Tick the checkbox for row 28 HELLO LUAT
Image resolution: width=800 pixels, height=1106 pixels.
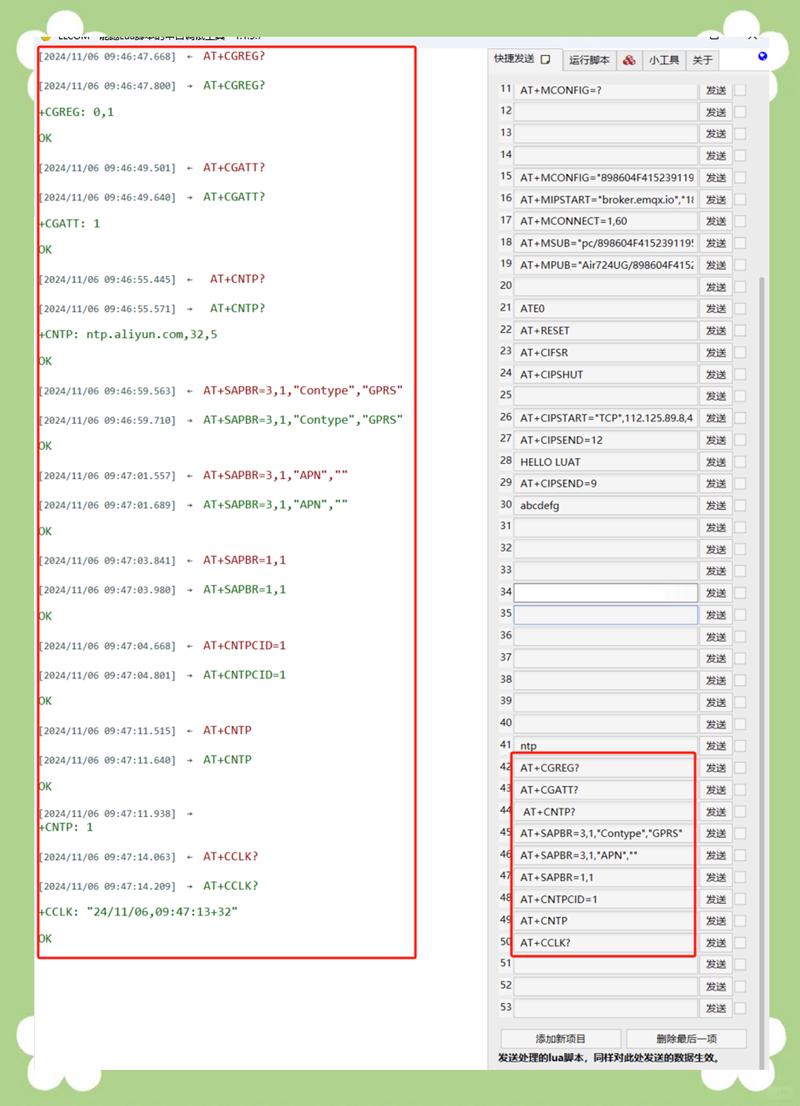coord(740,461)
